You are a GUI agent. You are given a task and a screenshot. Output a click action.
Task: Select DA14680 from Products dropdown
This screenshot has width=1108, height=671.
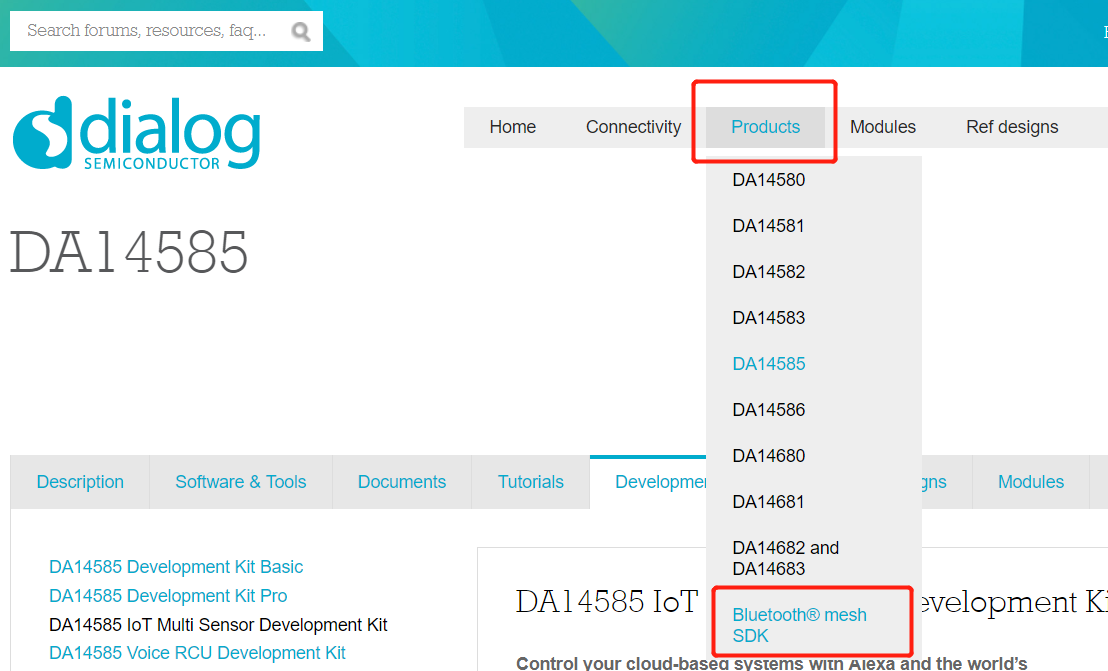pyautogui.click(x=769, y=456)
